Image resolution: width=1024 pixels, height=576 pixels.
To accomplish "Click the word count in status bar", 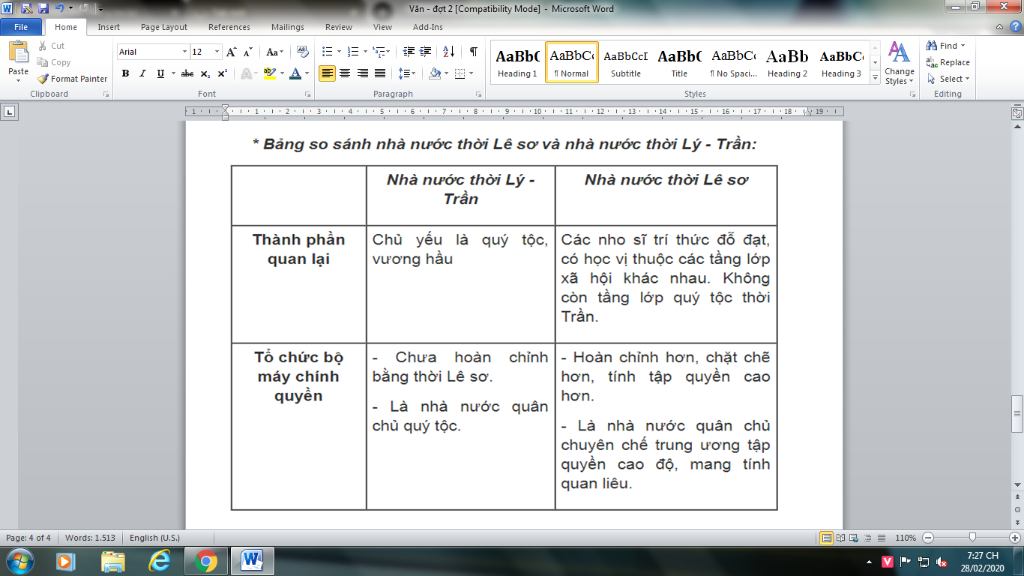I will point(90,537).
